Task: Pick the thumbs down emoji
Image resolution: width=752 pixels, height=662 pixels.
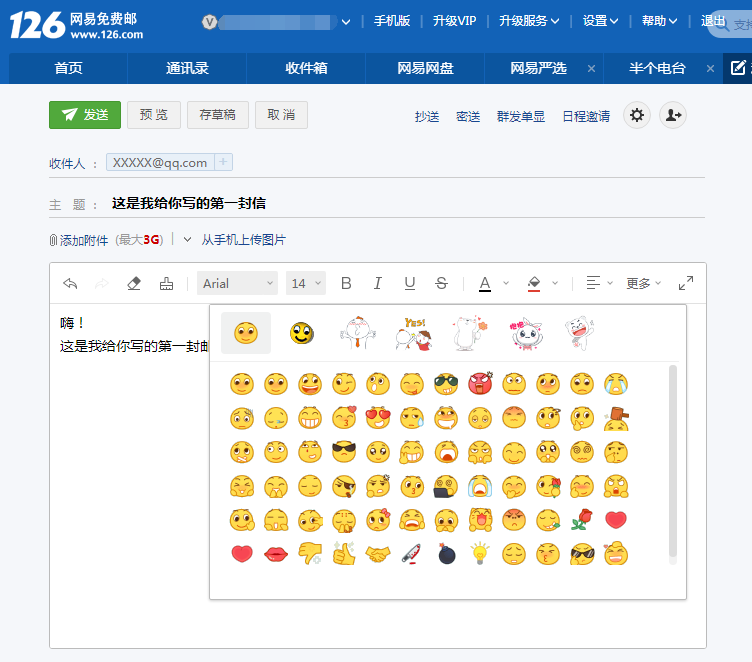Action: coord(309,553)
